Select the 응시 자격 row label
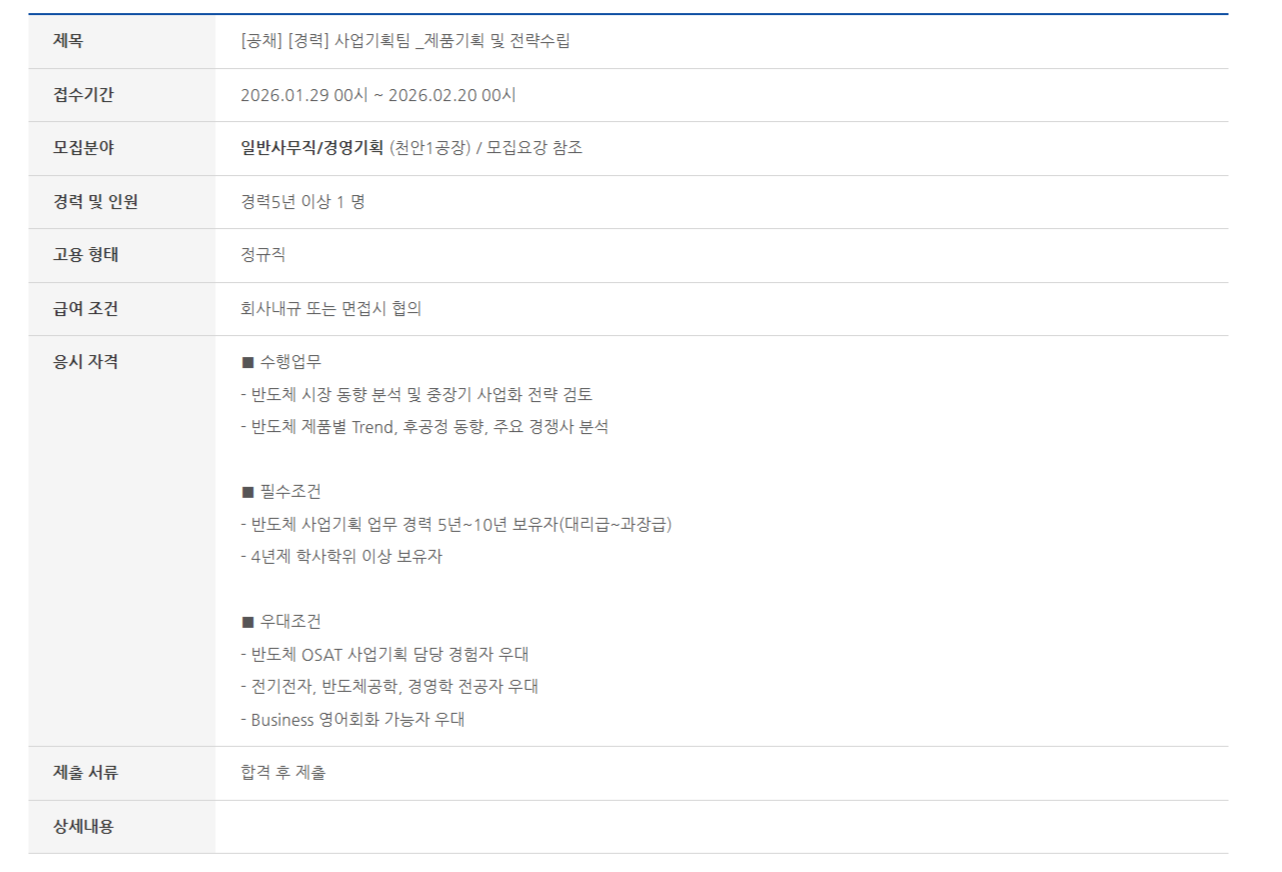The width and height of the screenshot is (1282, 872). (85, 362)
